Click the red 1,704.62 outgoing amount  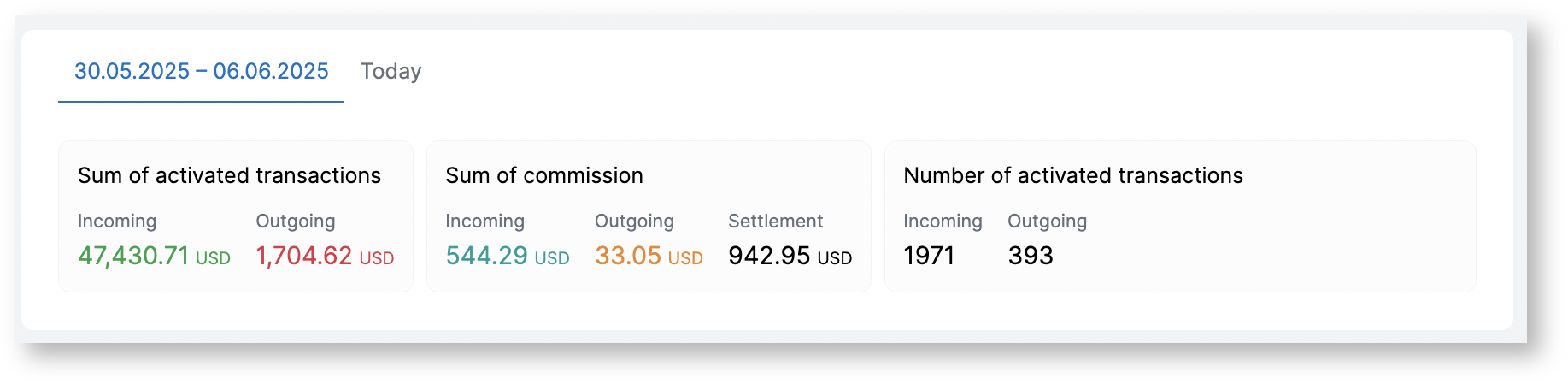click(x=304, y=256)
